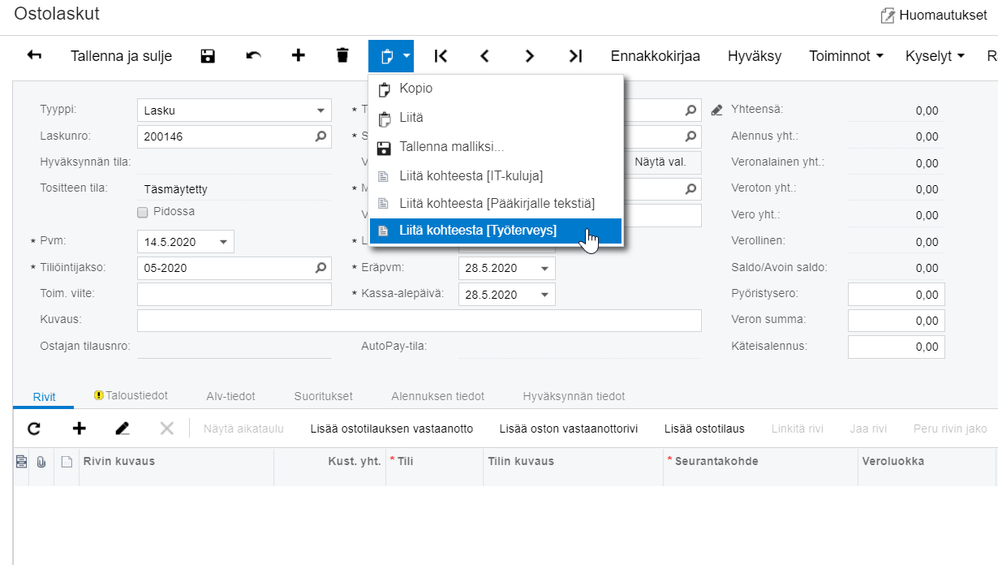998x565 pixels.
Task: Open the Toiminnot dropdown menu
Action: (846, 56)
